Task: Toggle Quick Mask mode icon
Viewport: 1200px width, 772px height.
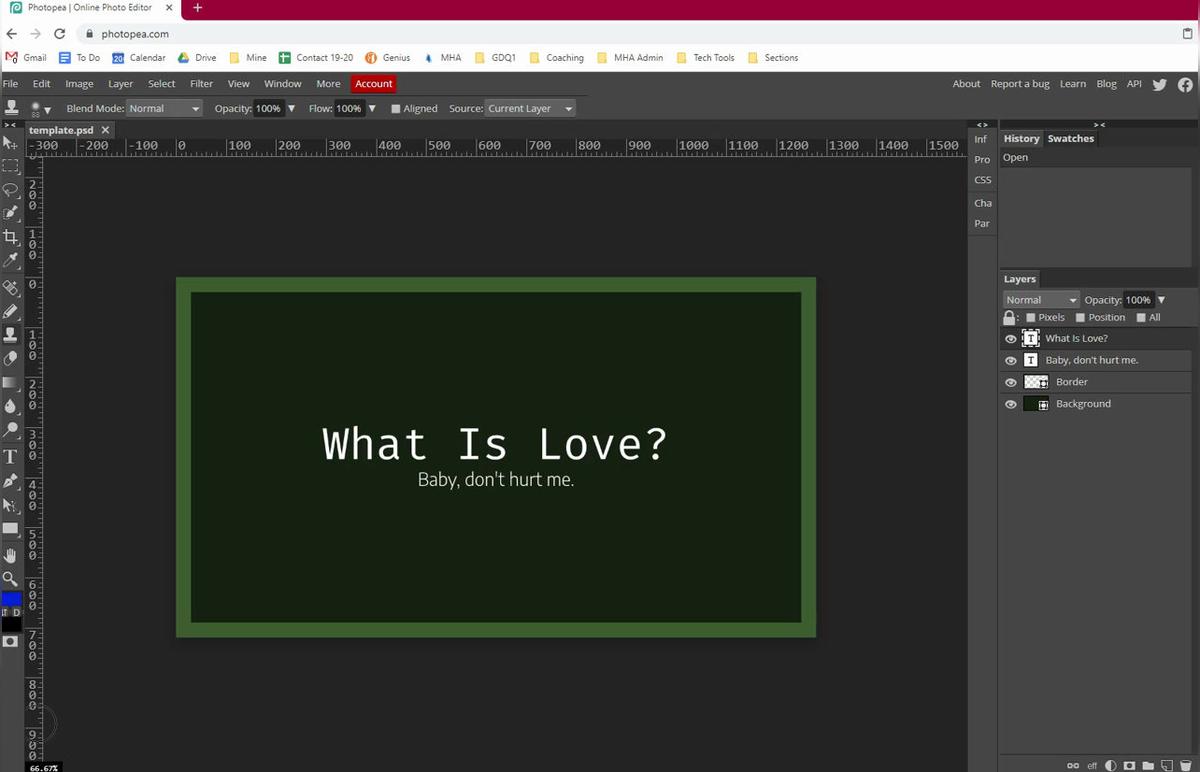Action: point(11,641)
